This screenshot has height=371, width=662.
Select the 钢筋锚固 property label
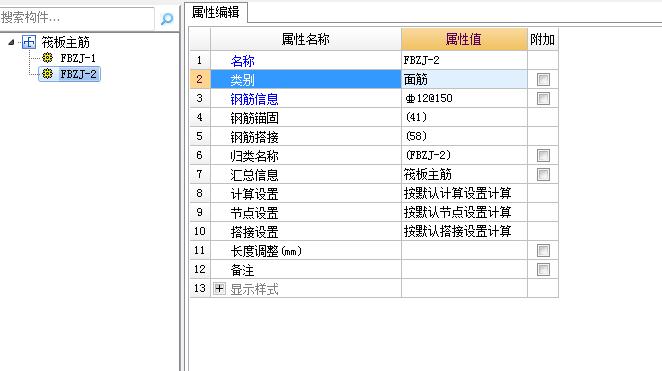pos(254,118)
